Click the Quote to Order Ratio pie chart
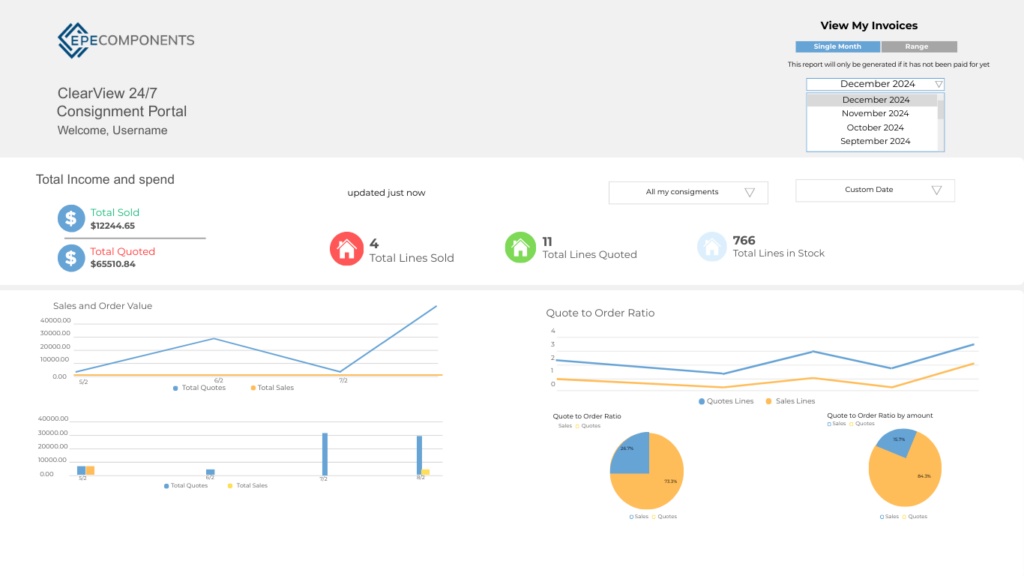Viewport: 1024px width, 576px height. click(x=646, y=470)
